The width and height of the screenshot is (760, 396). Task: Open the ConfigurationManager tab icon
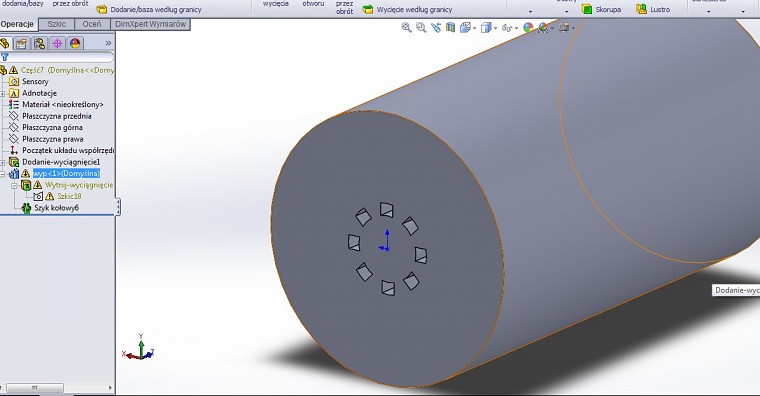pyautogui.click(x=39, y=44)
